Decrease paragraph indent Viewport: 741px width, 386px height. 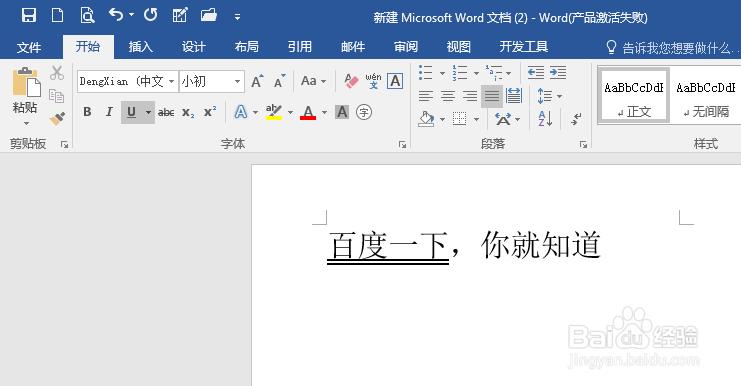[x=536, y=73]
